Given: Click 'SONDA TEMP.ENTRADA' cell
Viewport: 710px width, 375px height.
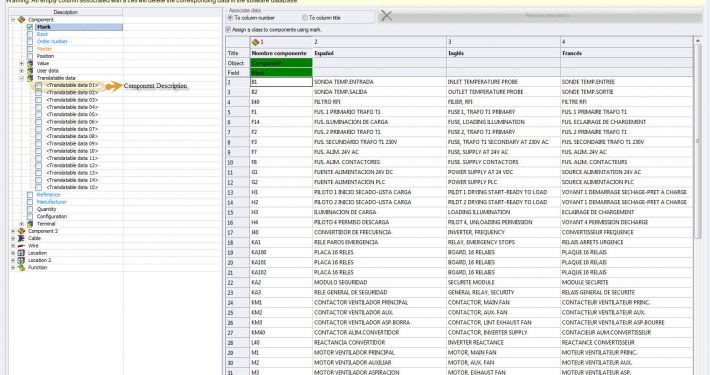Looking at the screenshot, I should [379, 82].
